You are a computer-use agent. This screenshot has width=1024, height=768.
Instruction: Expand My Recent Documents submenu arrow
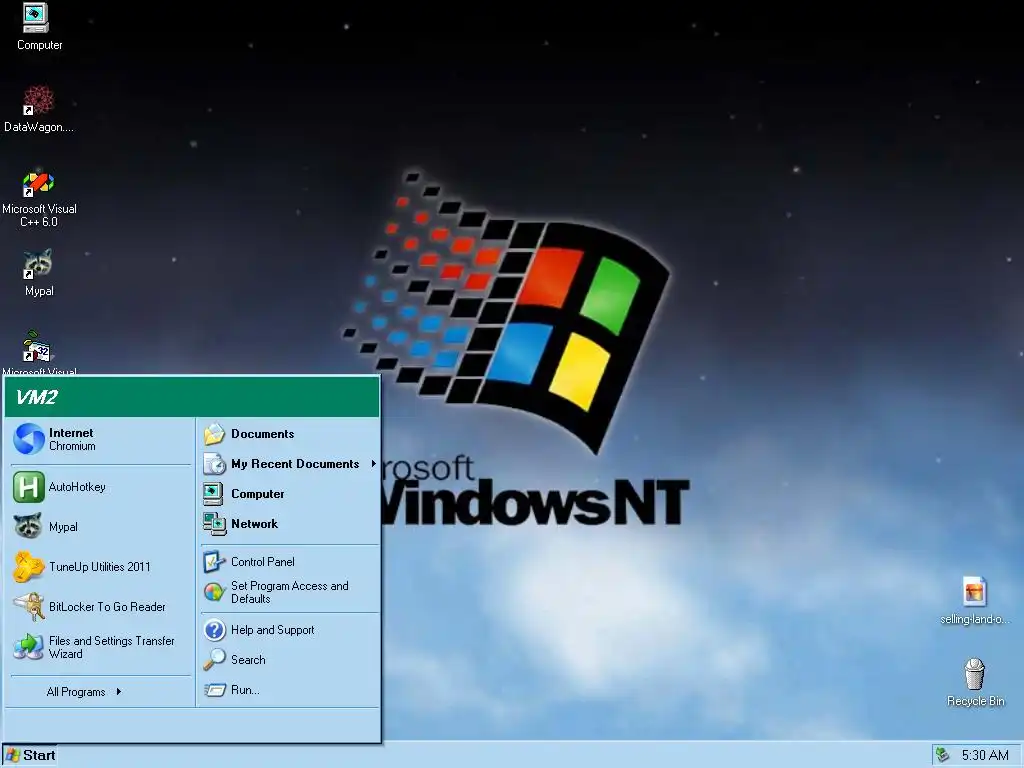pos(374,464)
